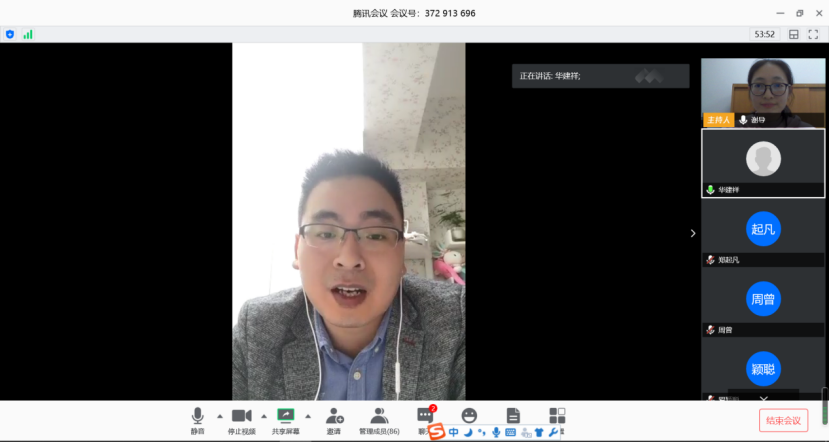
Task: Click the blue security shield icon
Action: [10, 34]
